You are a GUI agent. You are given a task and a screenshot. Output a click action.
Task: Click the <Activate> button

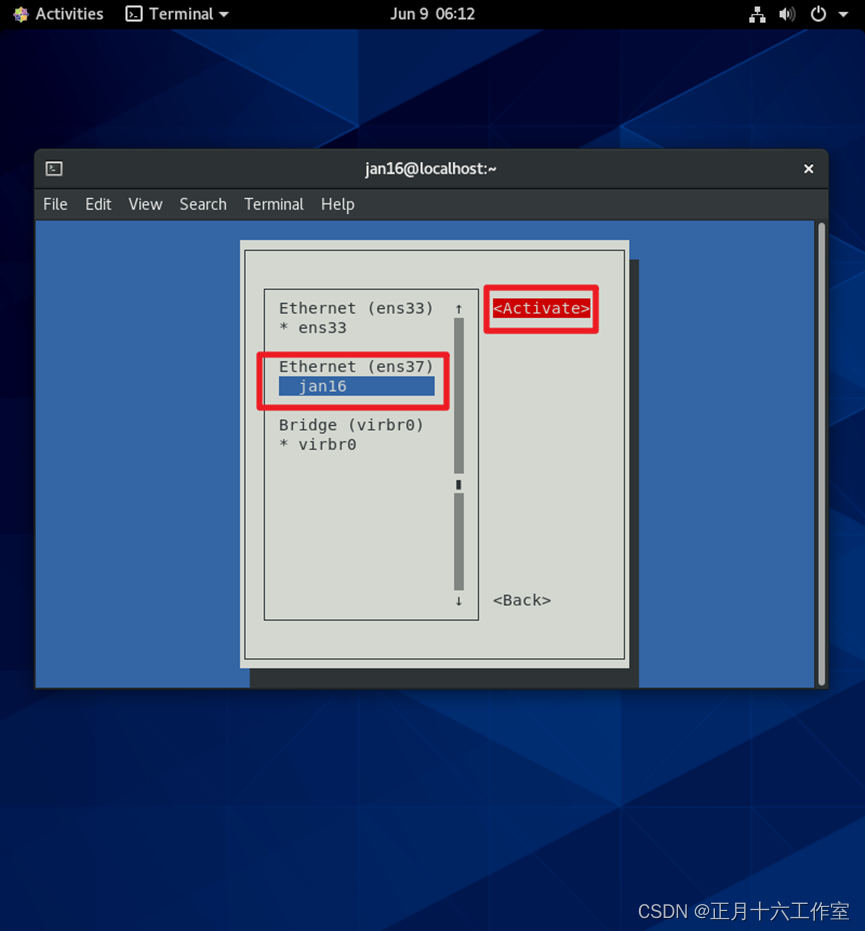(x=541, y=308)
